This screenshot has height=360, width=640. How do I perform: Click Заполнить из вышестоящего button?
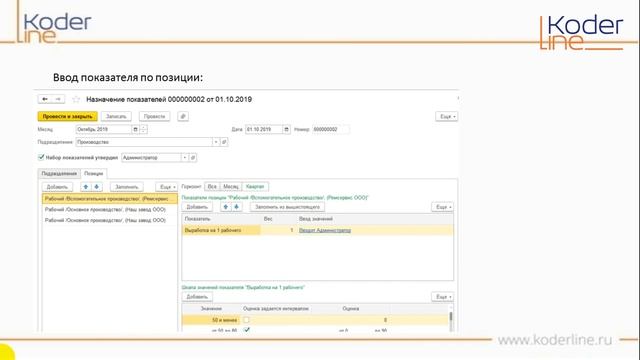[287, 207]
